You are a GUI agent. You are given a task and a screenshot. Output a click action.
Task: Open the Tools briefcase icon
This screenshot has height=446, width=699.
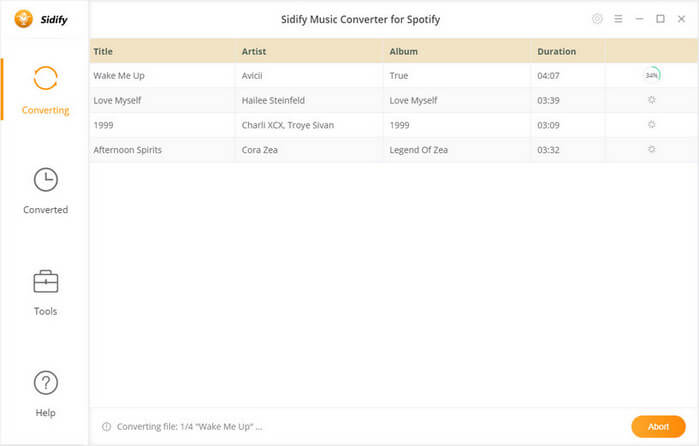[45, 281]
